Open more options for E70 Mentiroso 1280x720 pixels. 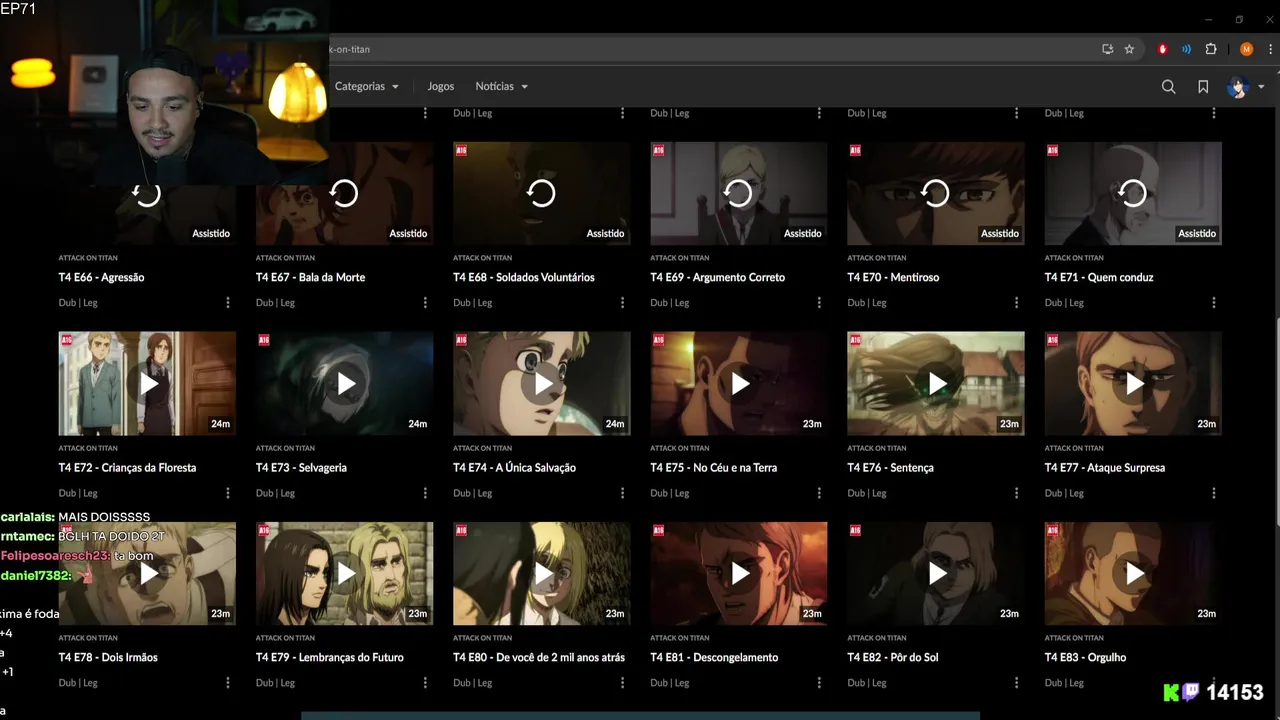tap(1016, 303)
